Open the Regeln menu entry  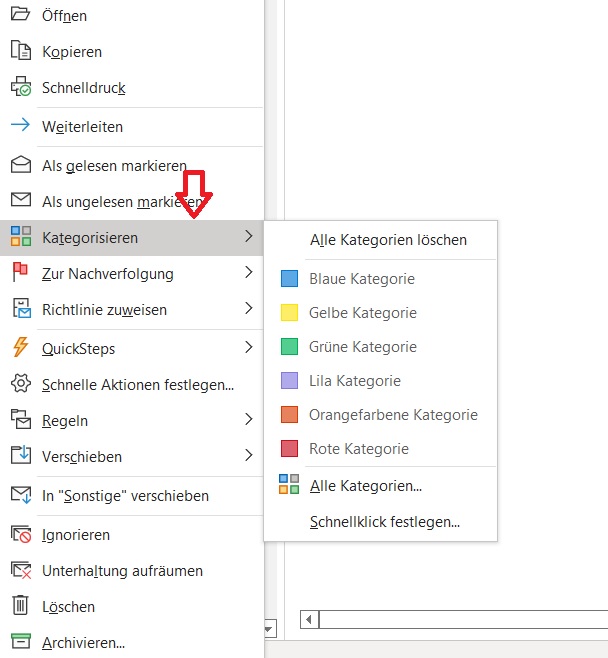[x=132, y=420]
